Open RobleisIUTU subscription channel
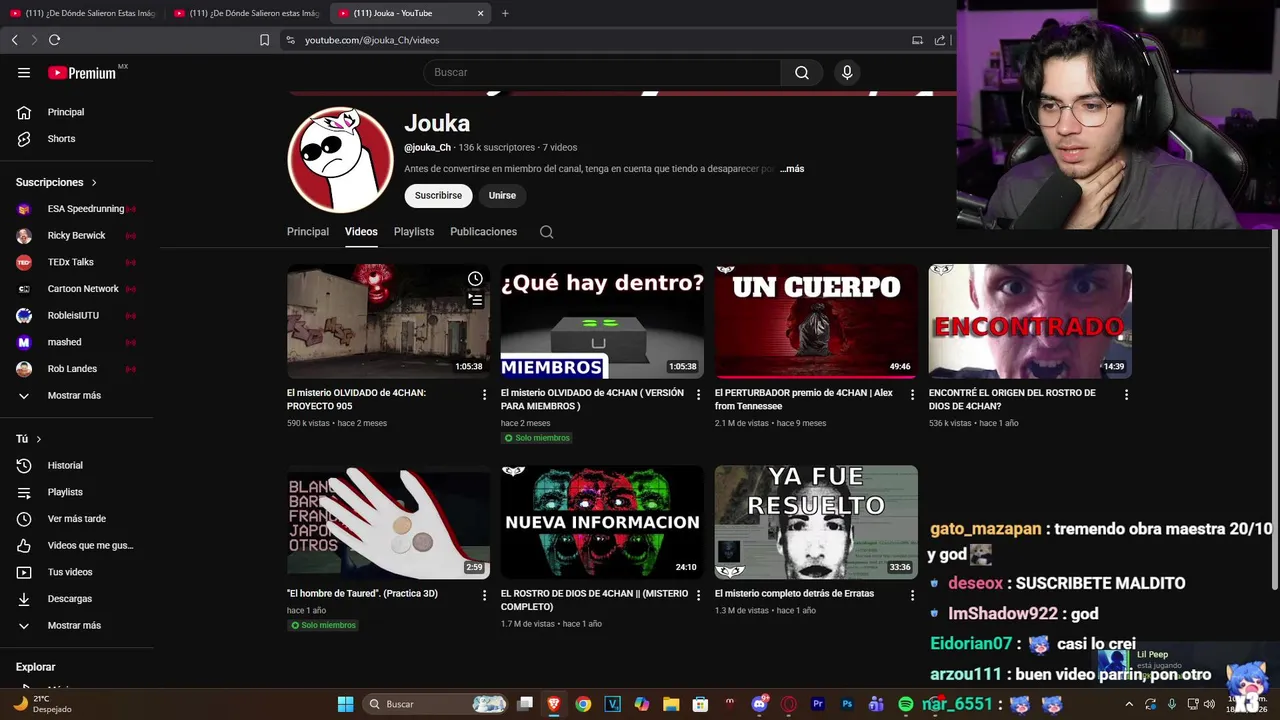1280x720 pixels. point(77,316)
